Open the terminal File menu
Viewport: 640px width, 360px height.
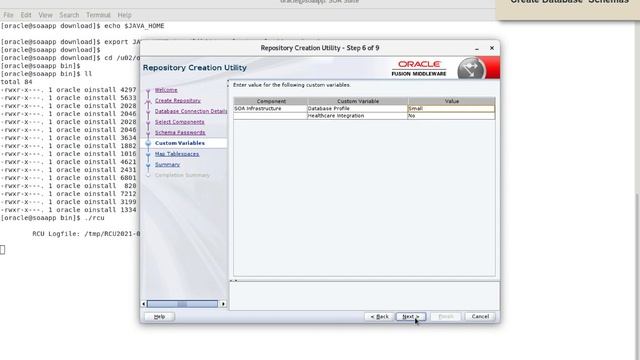8,15
